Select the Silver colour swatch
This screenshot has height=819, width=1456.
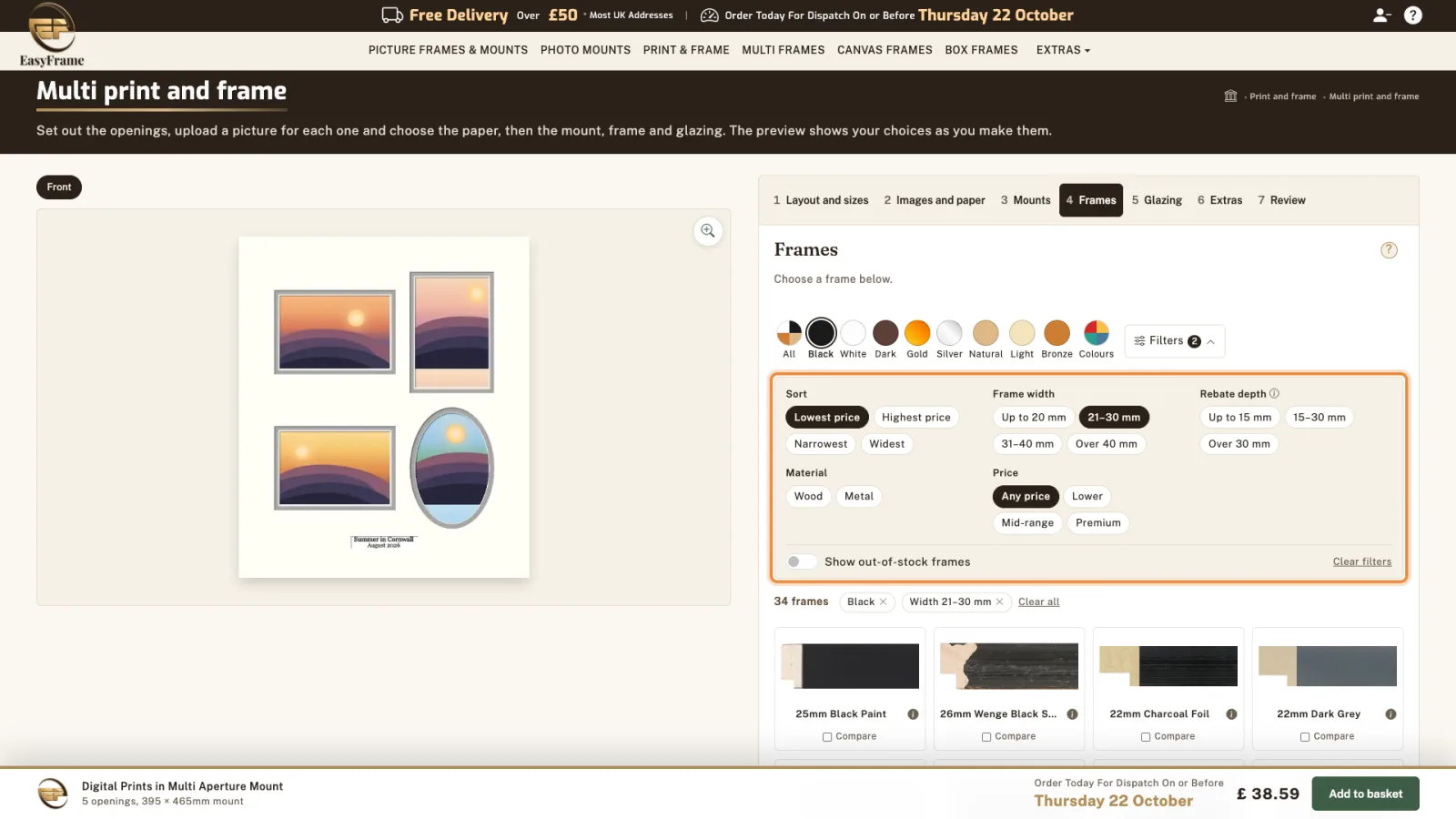pyautogui.click(x=949, y=333)
